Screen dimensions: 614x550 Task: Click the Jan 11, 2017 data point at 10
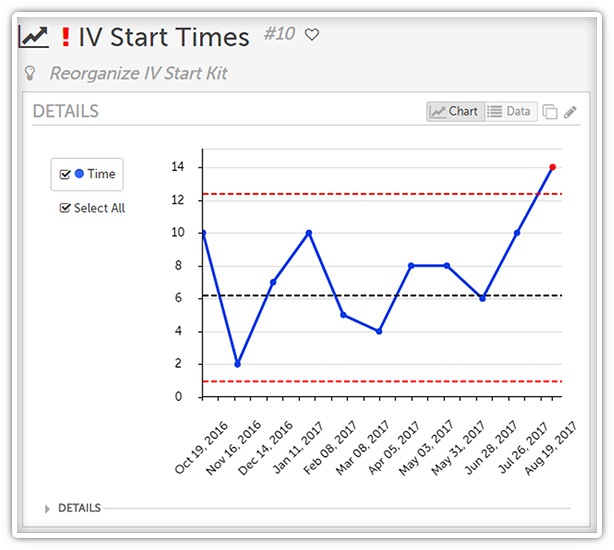pos(309,233)
